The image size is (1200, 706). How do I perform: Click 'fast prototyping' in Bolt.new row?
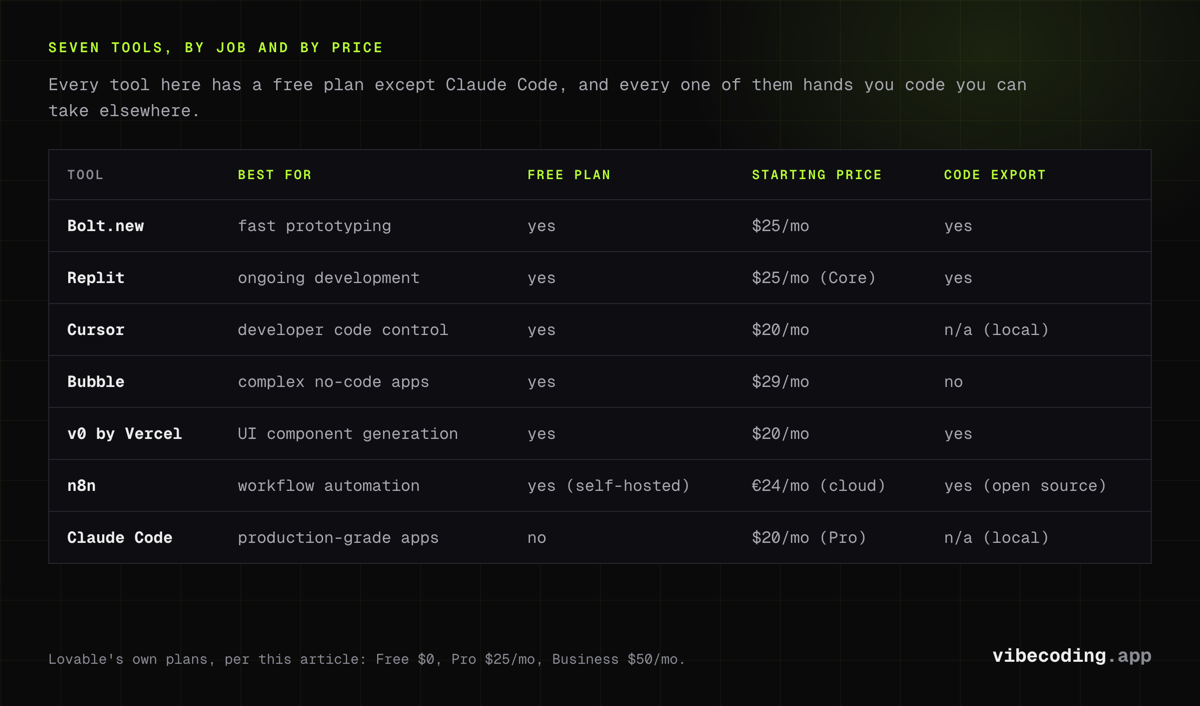click(x=314, y=226)
